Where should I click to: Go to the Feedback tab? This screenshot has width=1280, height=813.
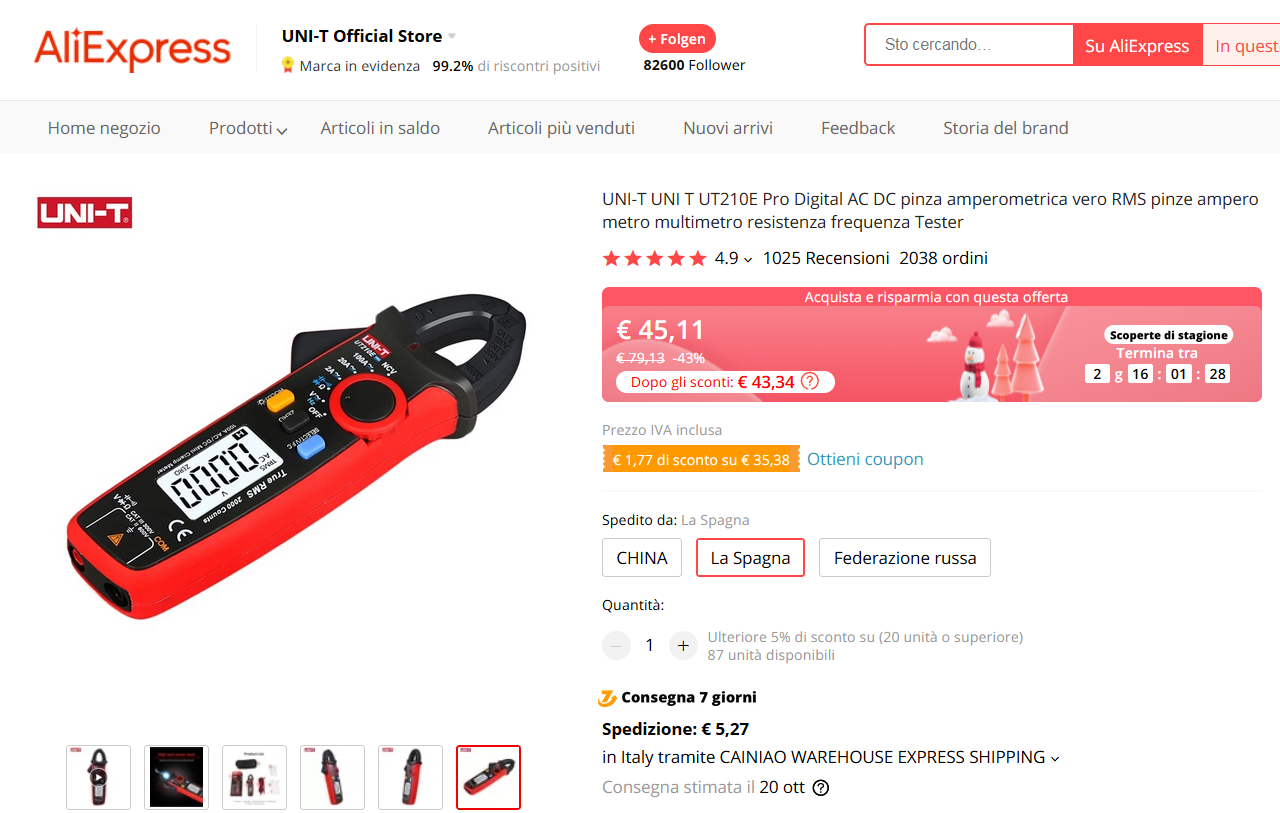tap(858, 128)
